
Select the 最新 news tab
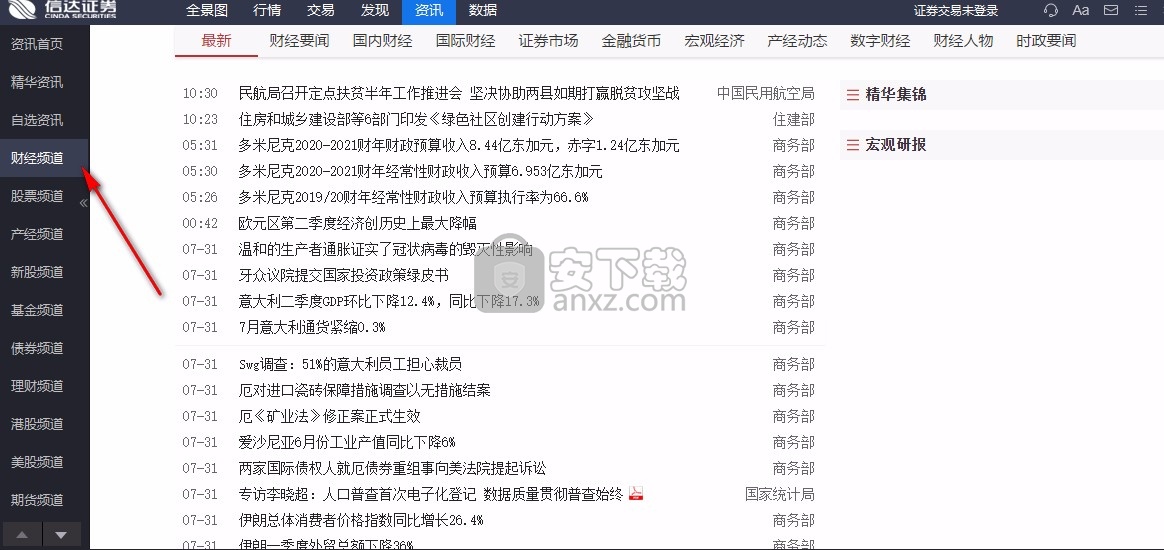click(x=216, y=41)
